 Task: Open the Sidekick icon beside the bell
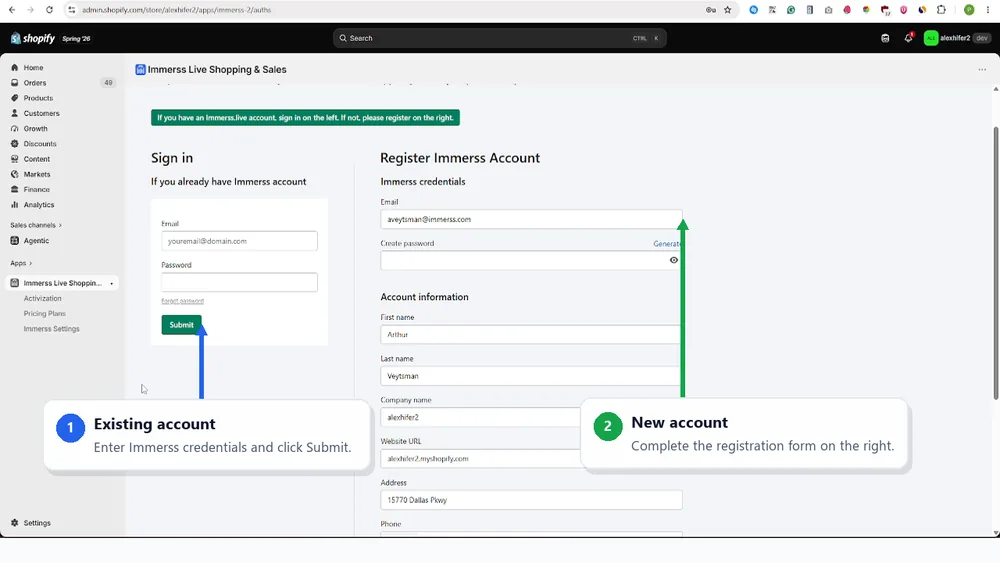885,38
